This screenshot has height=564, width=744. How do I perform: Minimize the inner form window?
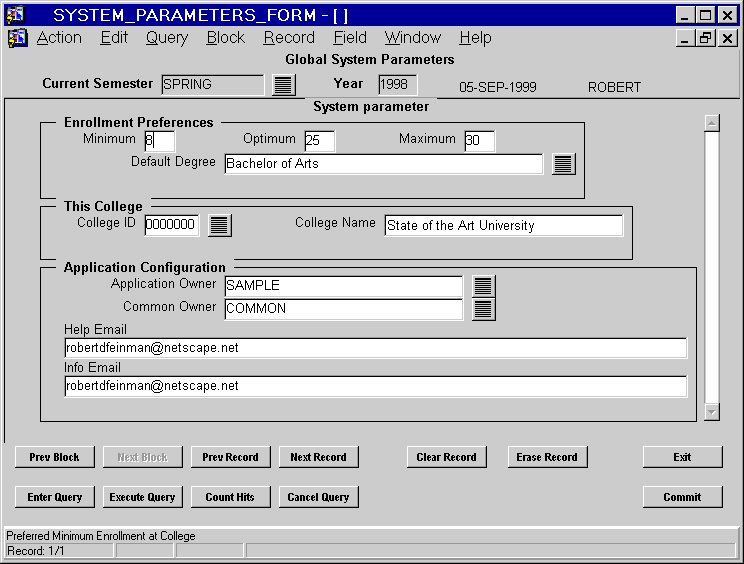[x=685, y=38]
